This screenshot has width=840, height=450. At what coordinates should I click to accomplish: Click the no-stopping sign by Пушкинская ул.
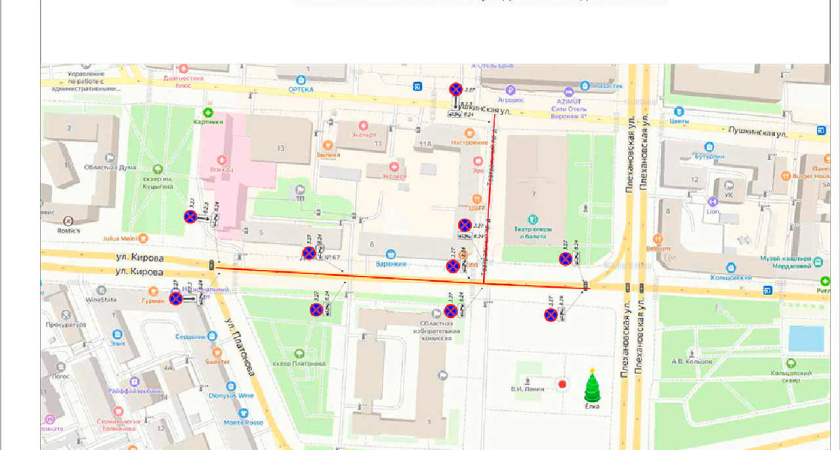pos(456,91)
